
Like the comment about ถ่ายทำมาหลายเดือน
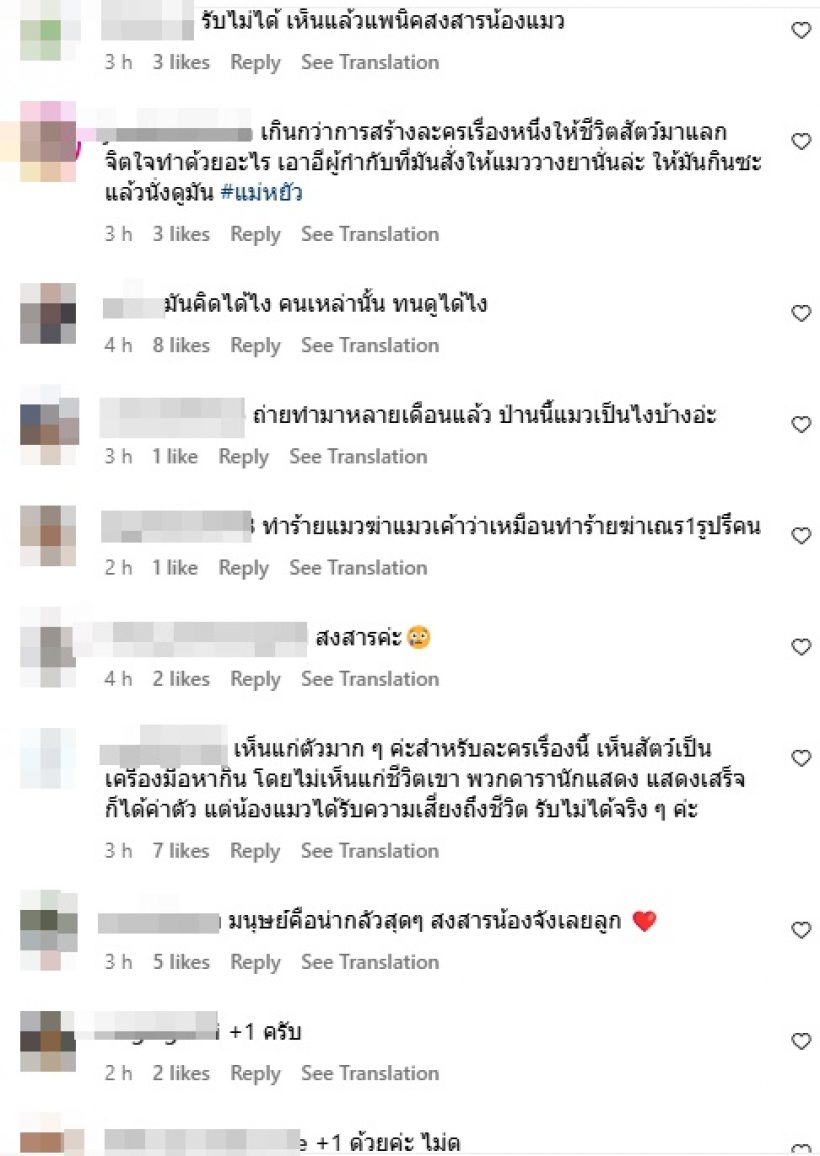coord(801,424)
